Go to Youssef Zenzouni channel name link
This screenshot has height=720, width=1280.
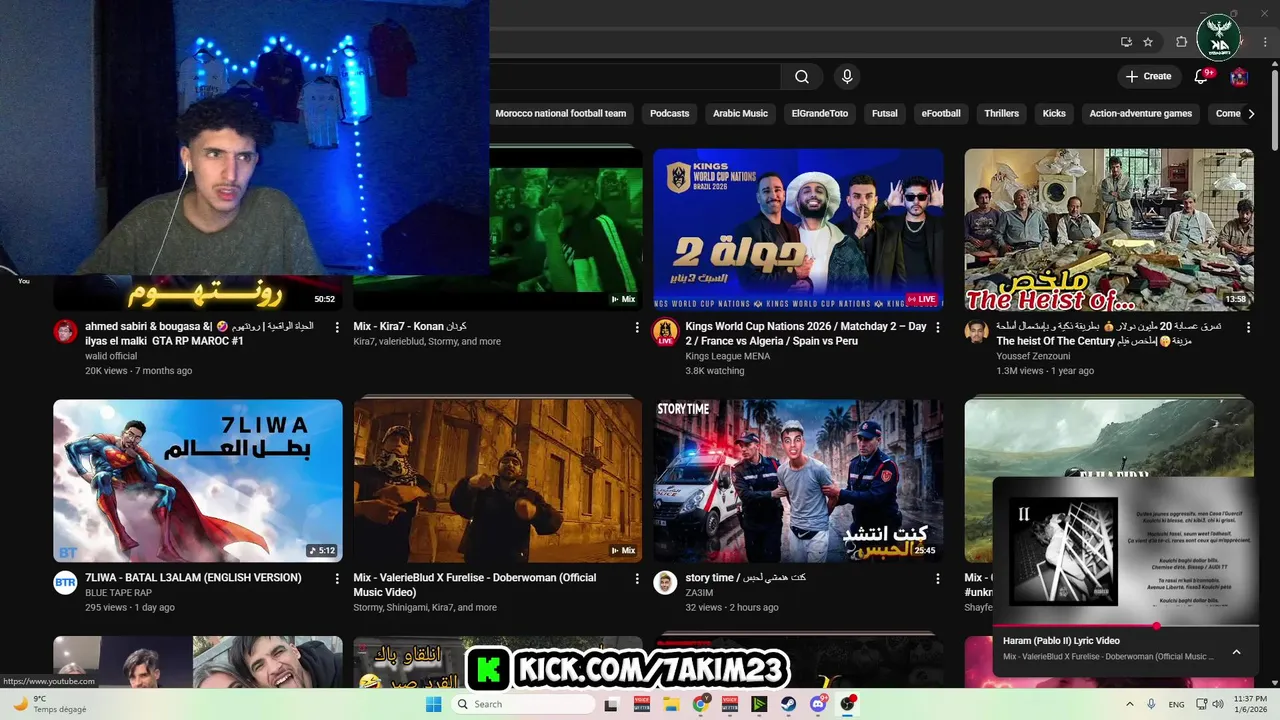click(x=1033, y=356)
